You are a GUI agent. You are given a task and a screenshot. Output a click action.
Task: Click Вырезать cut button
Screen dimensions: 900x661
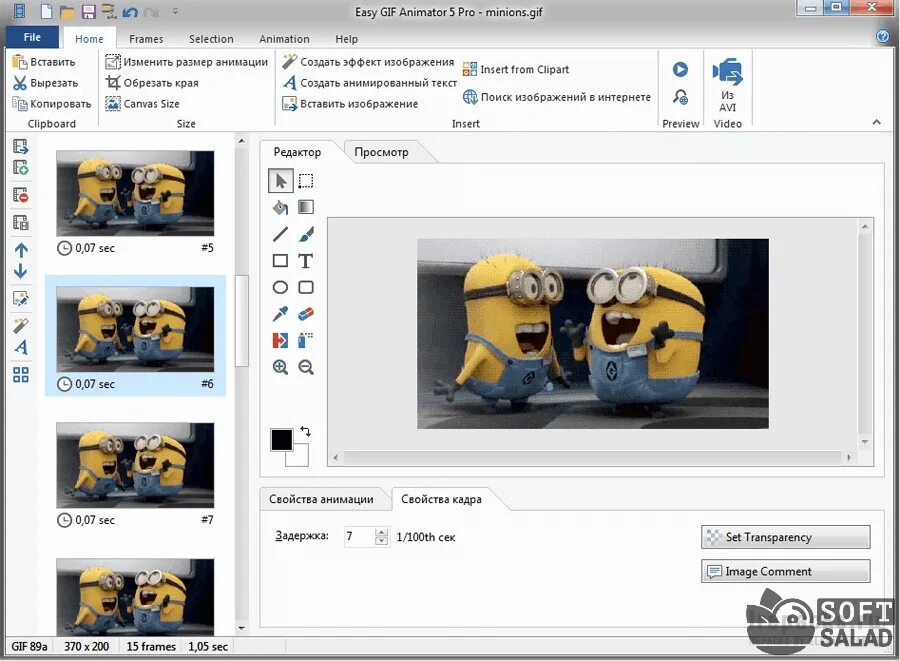(45, 83)
